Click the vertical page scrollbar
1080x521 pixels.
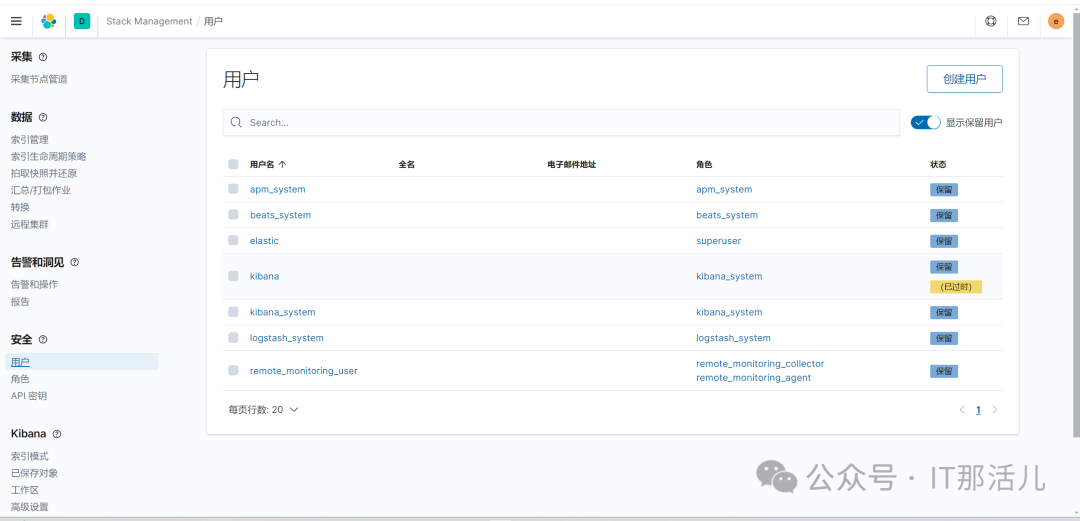click(x=1076, y=224)
